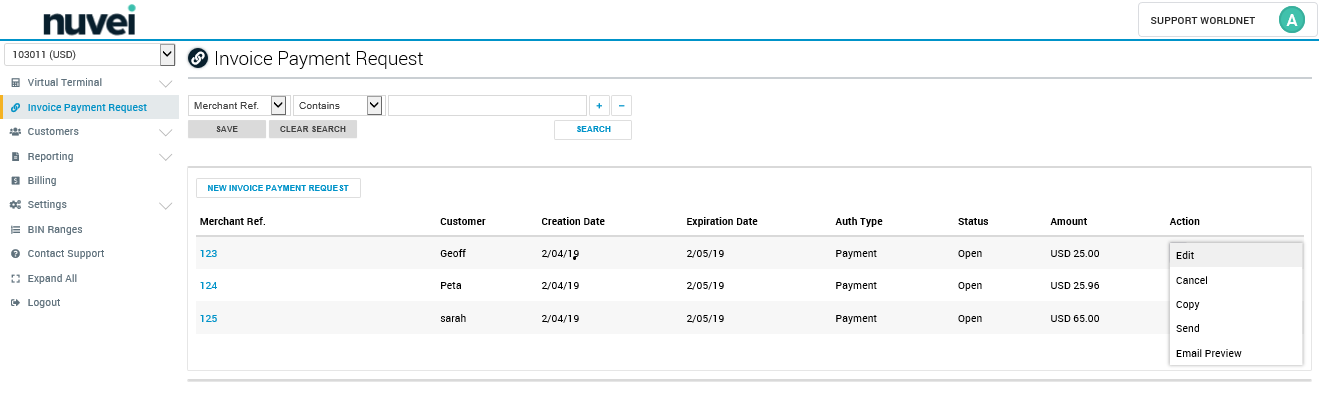The image size is (1319, 393).
Task: Click the user avatar 'A' icon
Action: tap(1292, 20)
